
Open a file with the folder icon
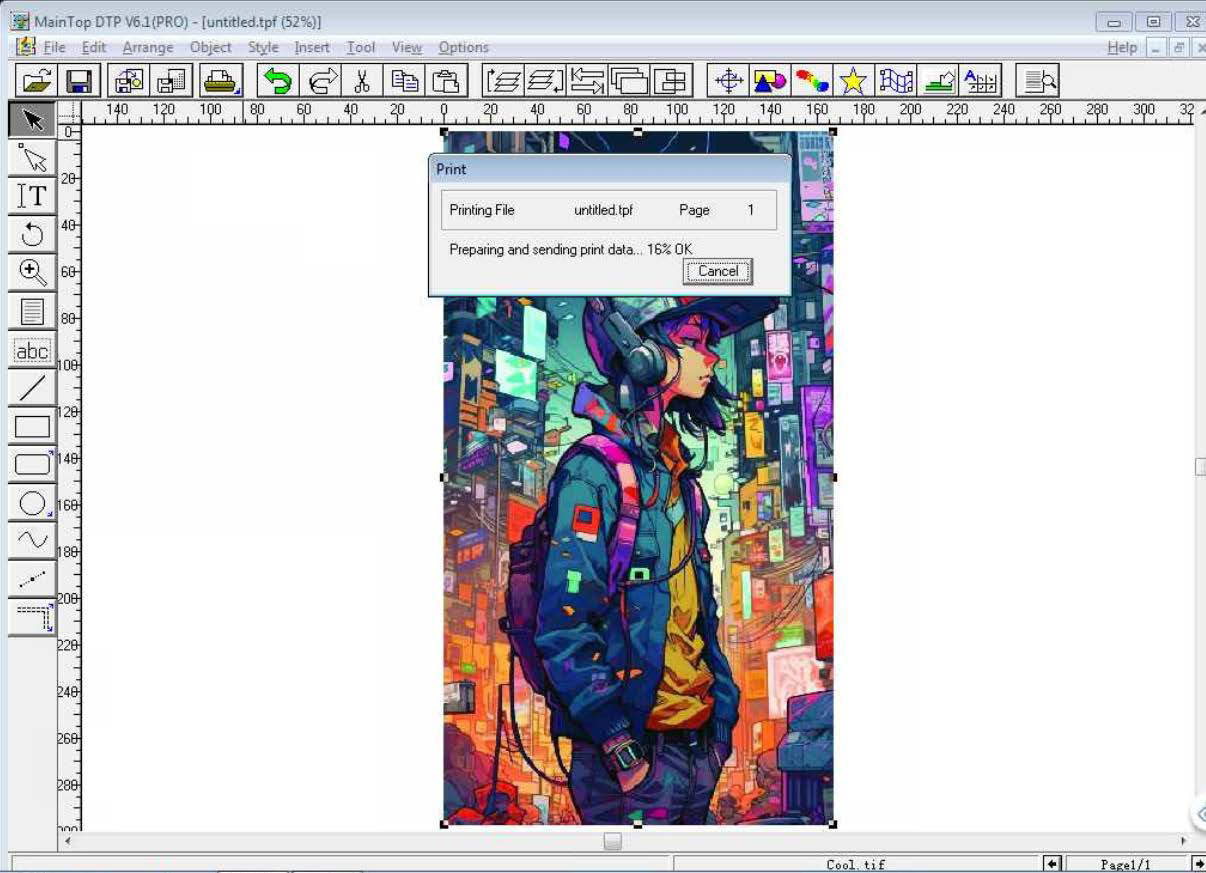[x=36, y=80]
